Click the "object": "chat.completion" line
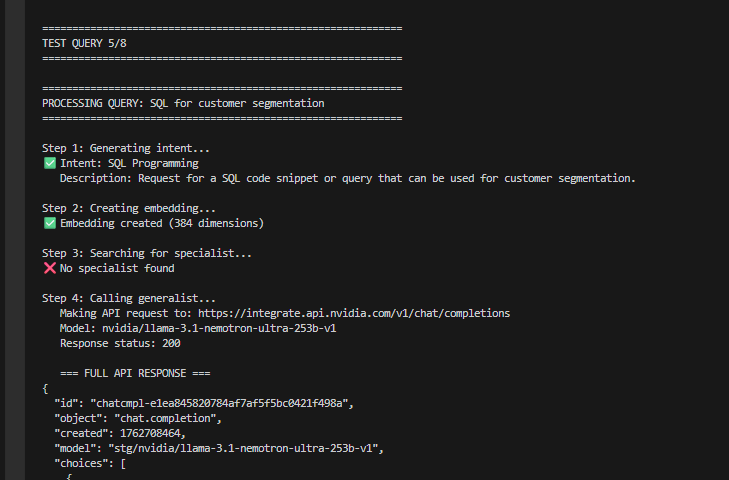The image size is (729, 480). [x=138, y=419]
